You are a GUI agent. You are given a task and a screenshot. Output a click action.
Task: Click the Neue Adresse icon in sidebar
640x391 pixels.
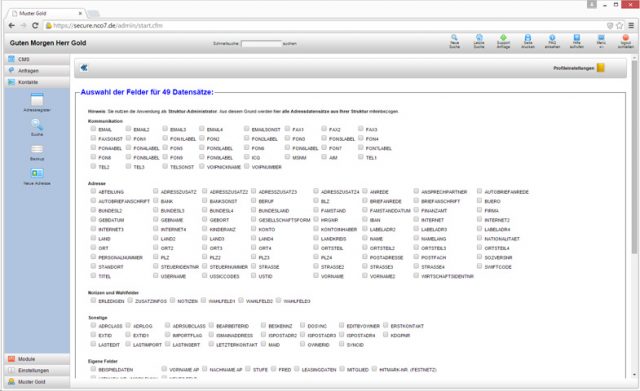pos(37,173)
